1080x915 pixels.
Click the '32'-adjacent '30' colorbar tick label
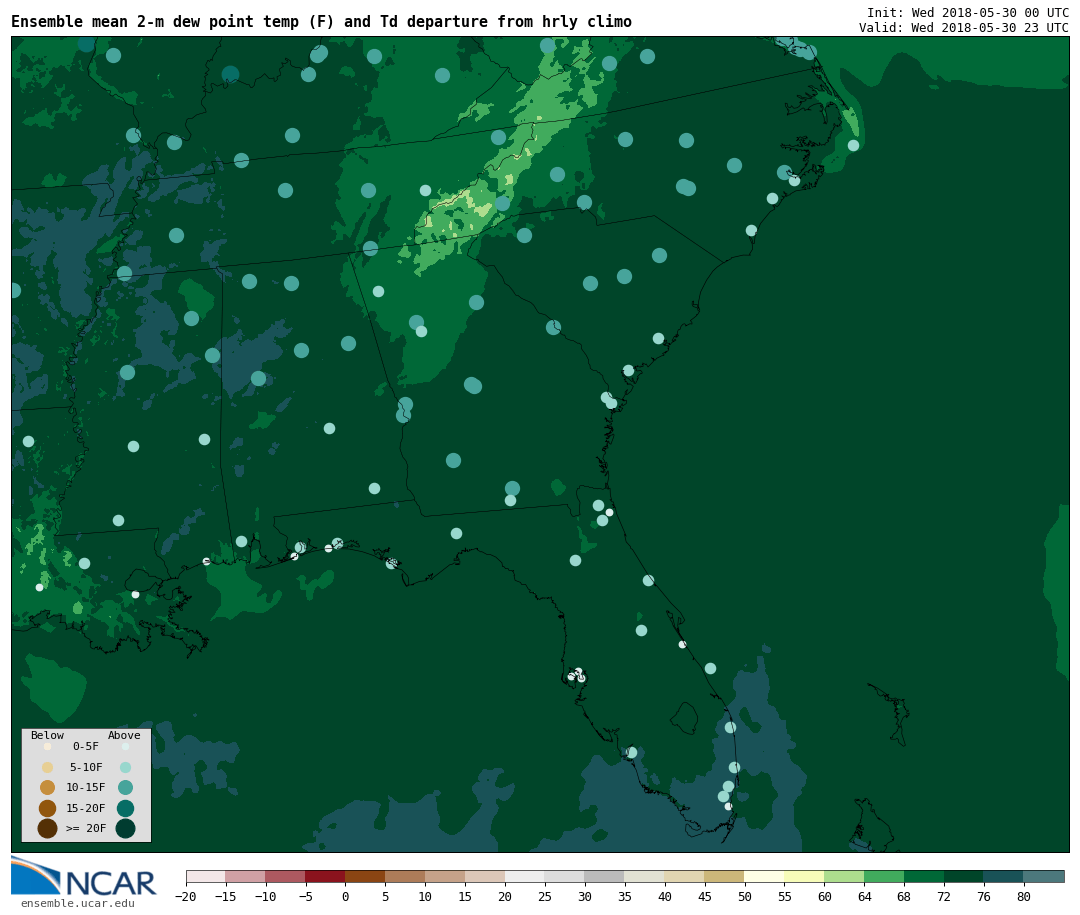pyautogui.click(x=585, y=897)
